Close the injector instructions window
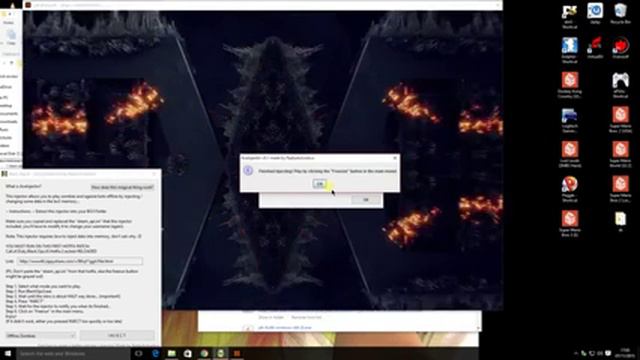Image resolution: width=640 pixels, height=360 pixels. 155,174
